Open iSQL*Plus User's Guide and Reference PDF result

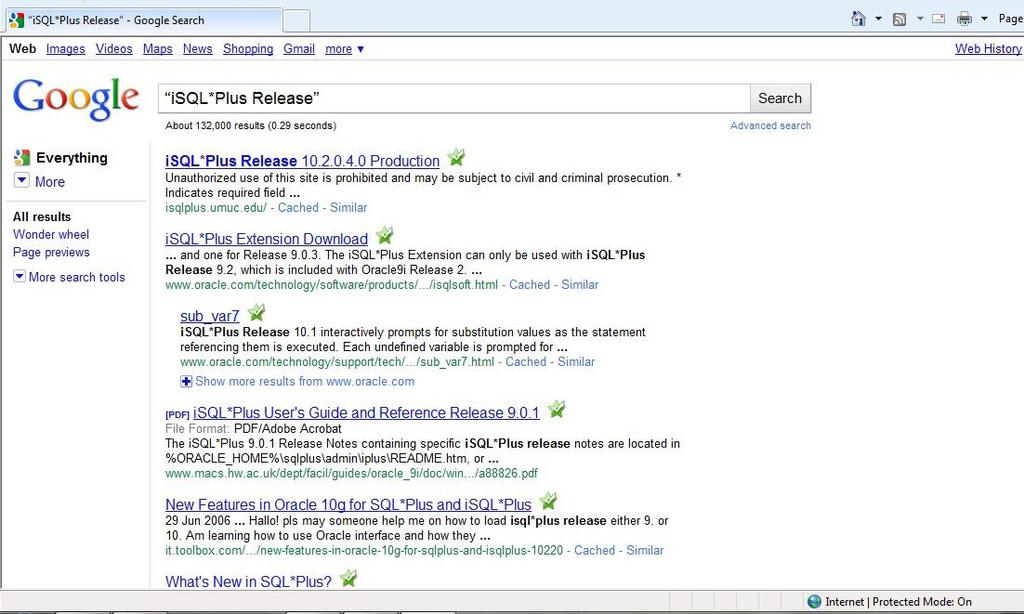(x=366, y=413)
